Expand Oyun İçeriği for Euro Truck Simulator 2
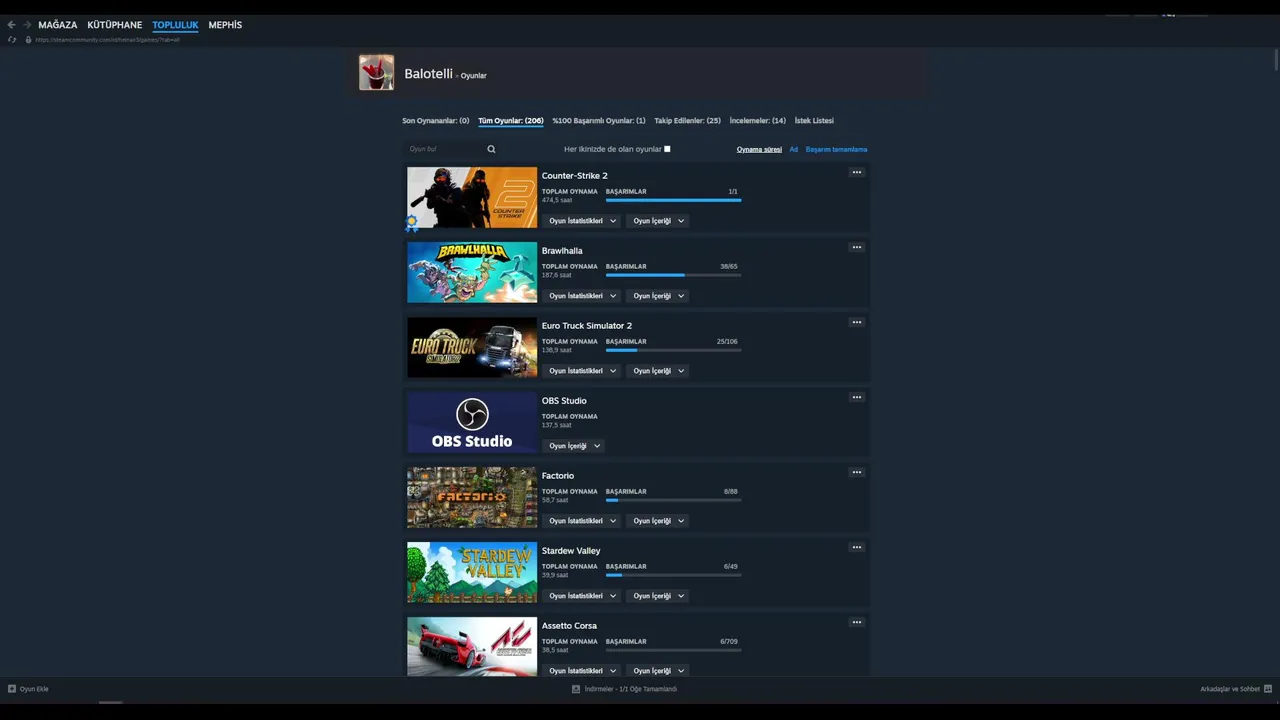The height and width of the screenshot is (720, 1280). (x=658, y=371)
